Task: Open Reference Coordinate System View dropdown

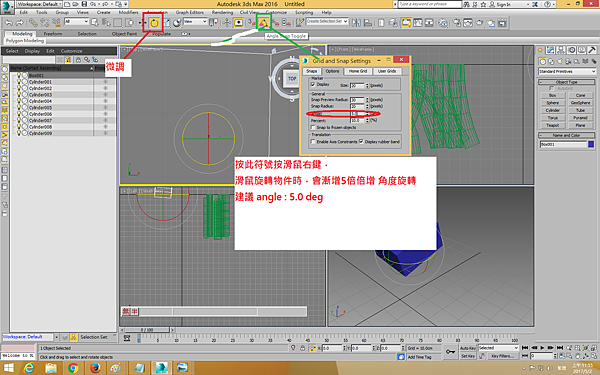Action: (195, 22)
